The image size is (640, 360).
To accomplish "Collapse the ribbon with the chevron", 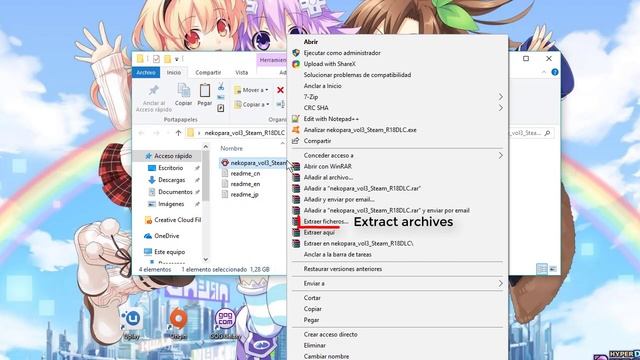I will pyautogui.click(x=544, y=72).
